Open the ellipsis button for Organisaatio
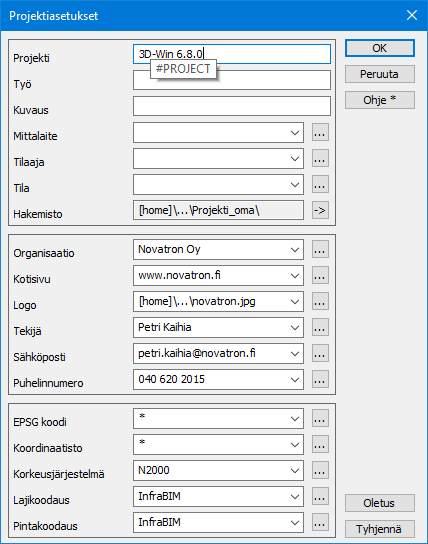 (x=320, y=249)
